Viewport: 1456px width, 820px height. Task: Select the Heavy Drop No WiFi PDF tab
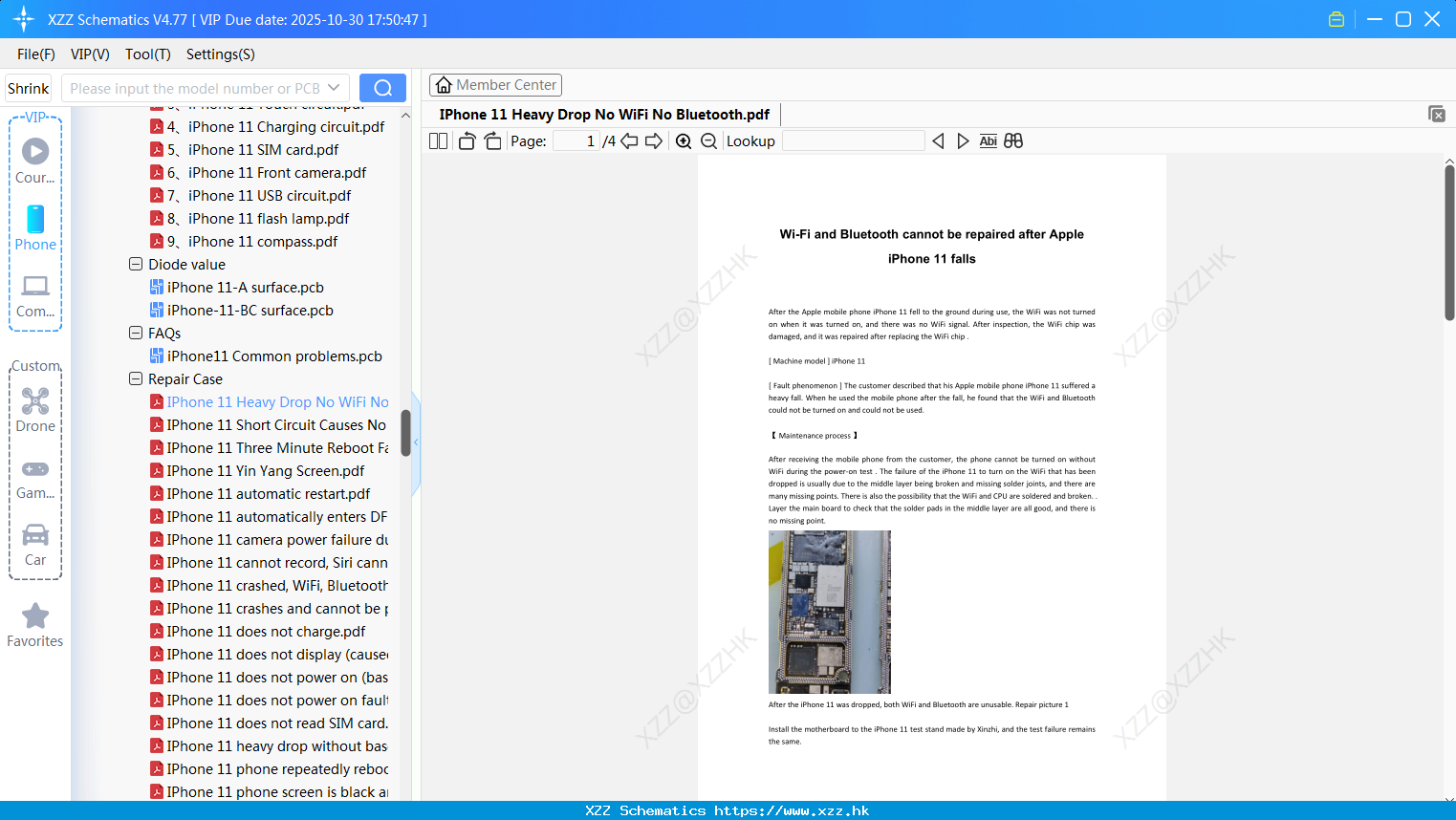click(604, 114)
